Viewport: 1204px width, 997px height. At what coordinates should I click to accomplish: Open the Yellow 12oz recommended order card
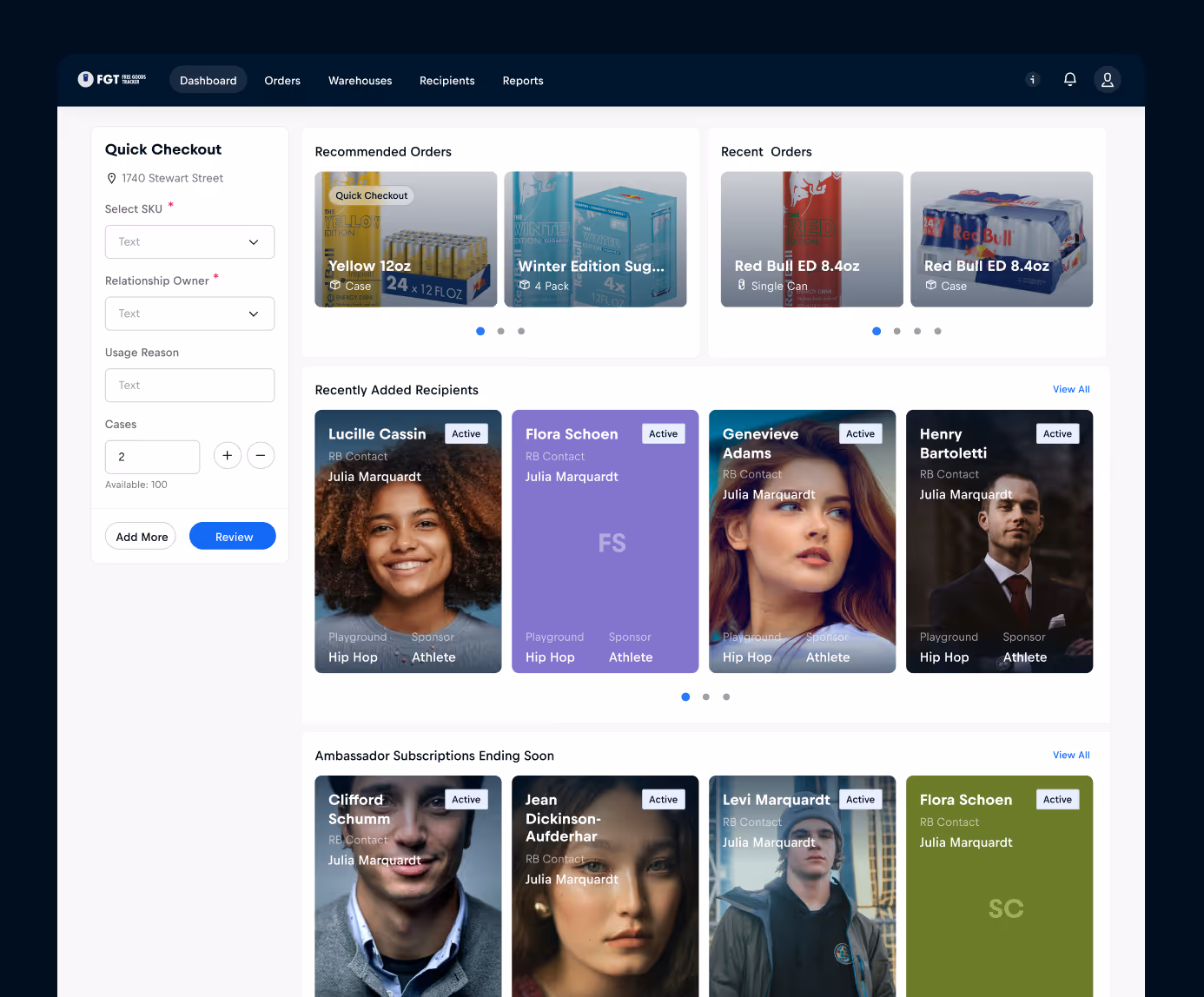point(406,240)
